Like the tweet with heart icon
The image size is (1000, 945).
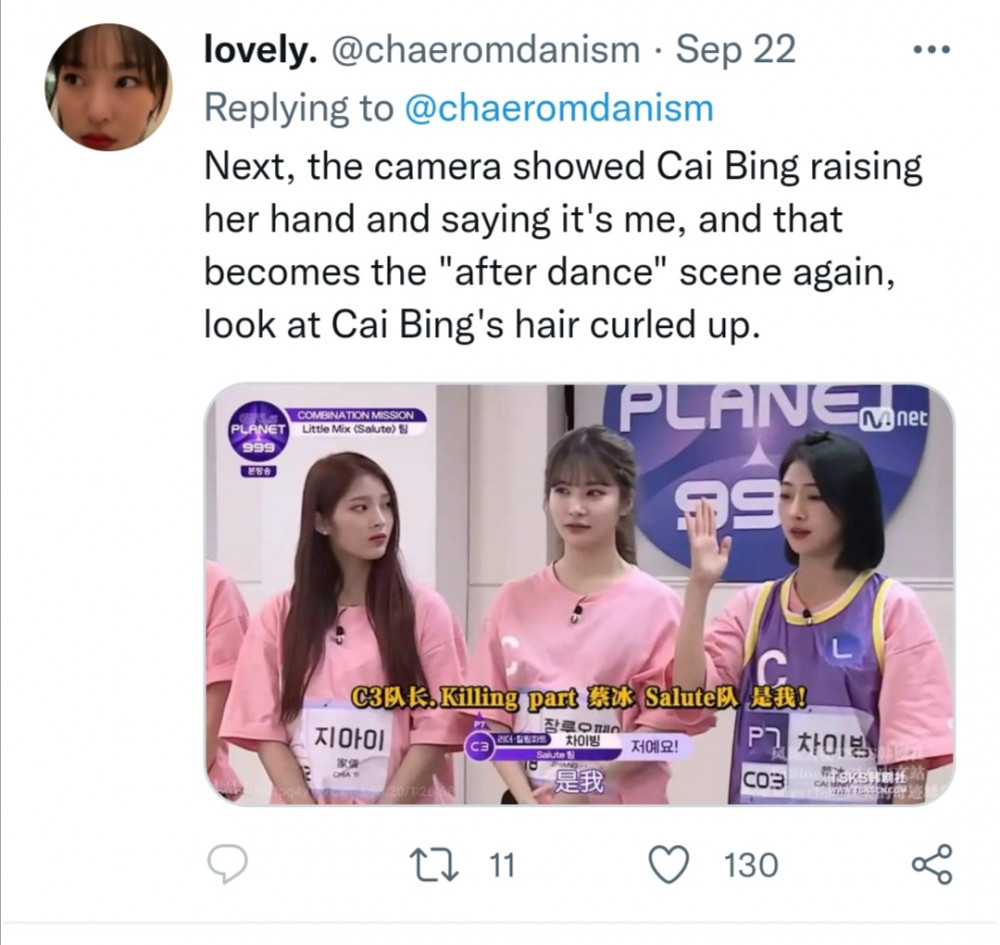(668, 865)
